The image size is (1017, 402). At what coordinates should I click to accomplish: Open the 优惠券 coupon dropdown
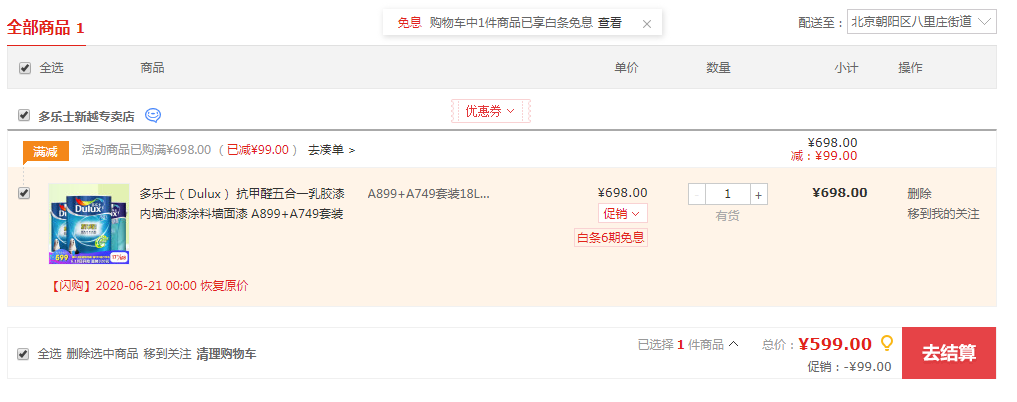click(491, 111)
